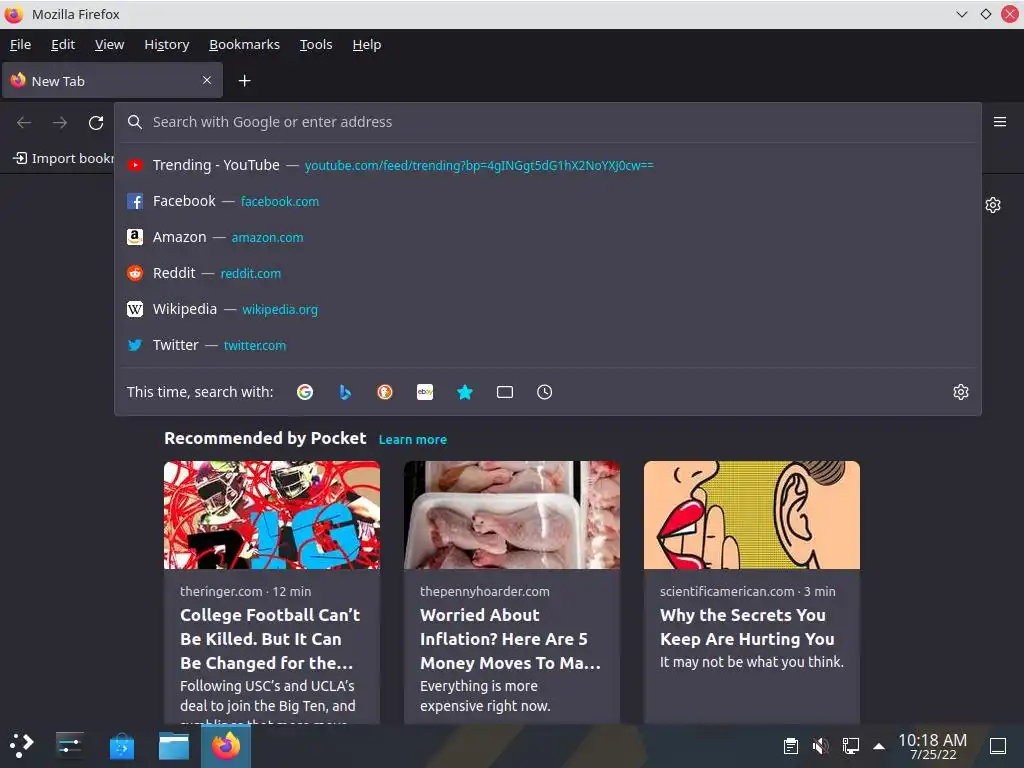Pick the eBay search shortcut
Viewport: 1024px width, 768px height.
[424, 392]
